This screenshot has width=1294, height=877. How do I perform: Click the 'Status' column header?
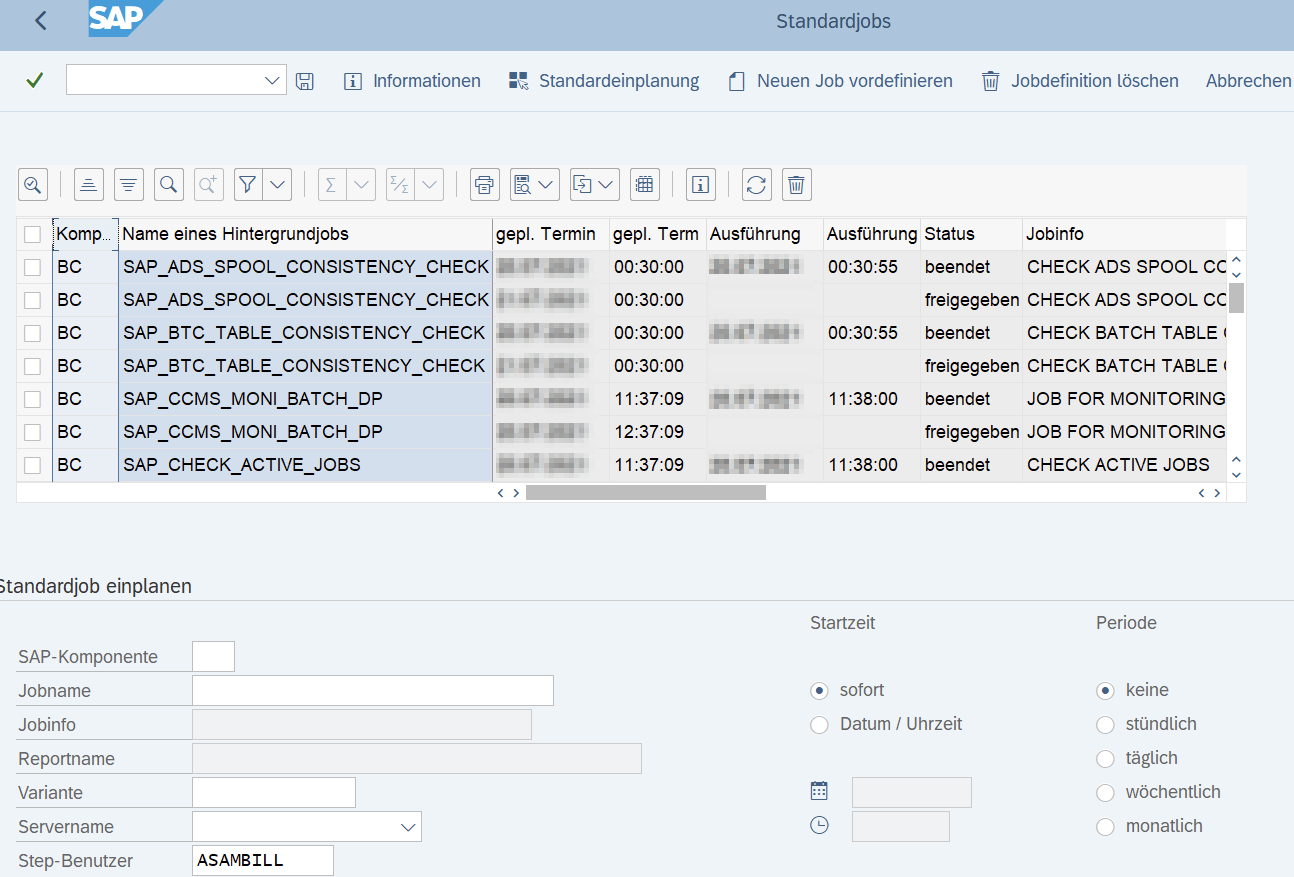(972, 234)
